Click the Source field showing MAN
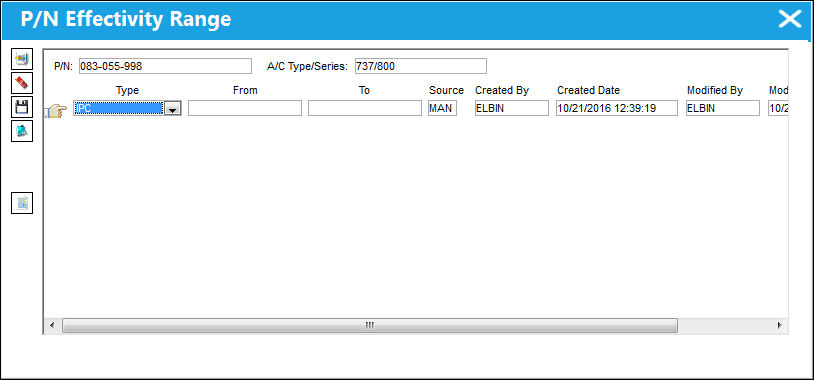 click(442, 108)
